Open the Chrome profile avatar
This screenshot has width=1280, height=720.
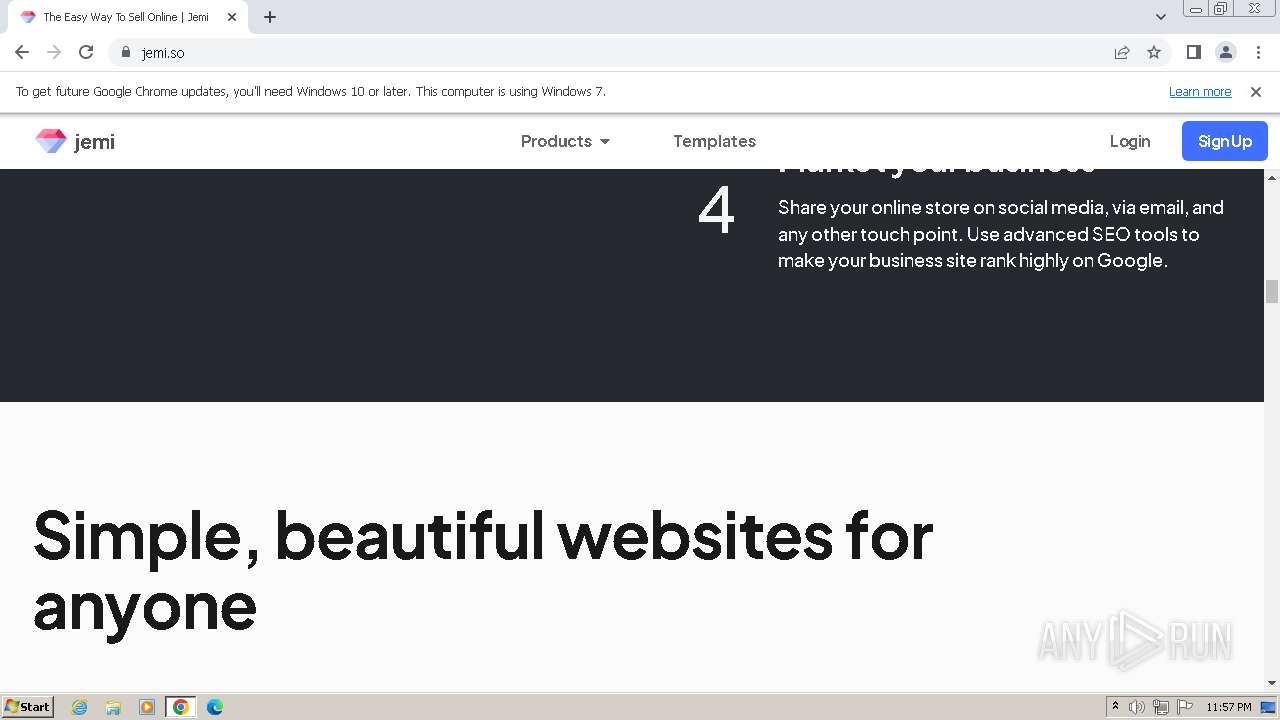(x=1226, y=52)
